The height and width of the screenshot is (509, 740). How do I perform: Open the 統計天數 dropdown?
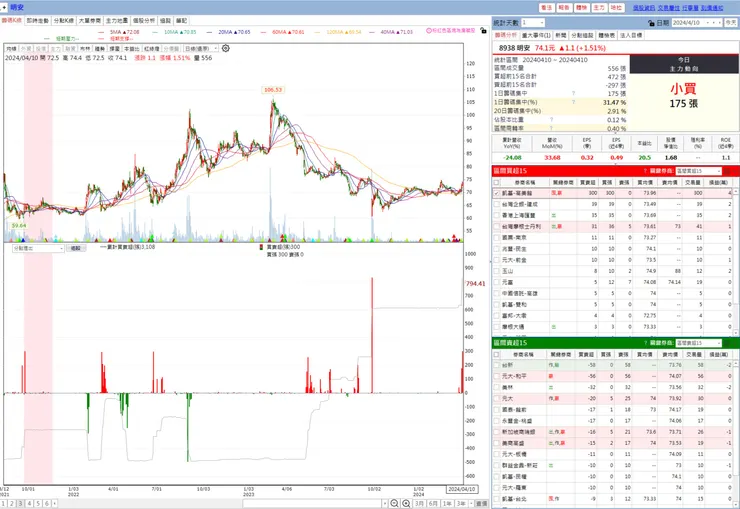(x=533, y=23)
